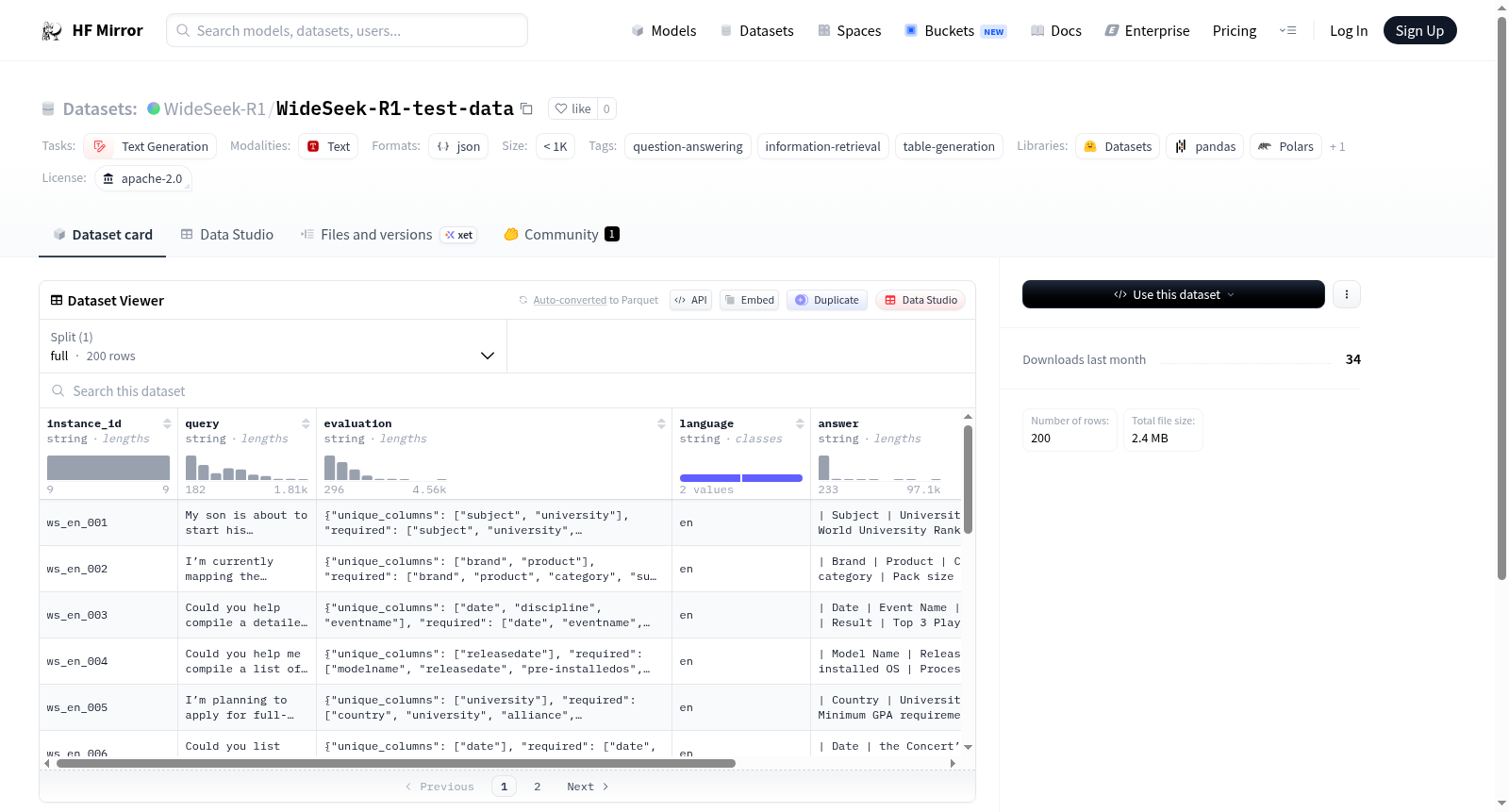Screen dimensions: 1509x812
Task: Select page 1 in pagination
Action: 504,787
